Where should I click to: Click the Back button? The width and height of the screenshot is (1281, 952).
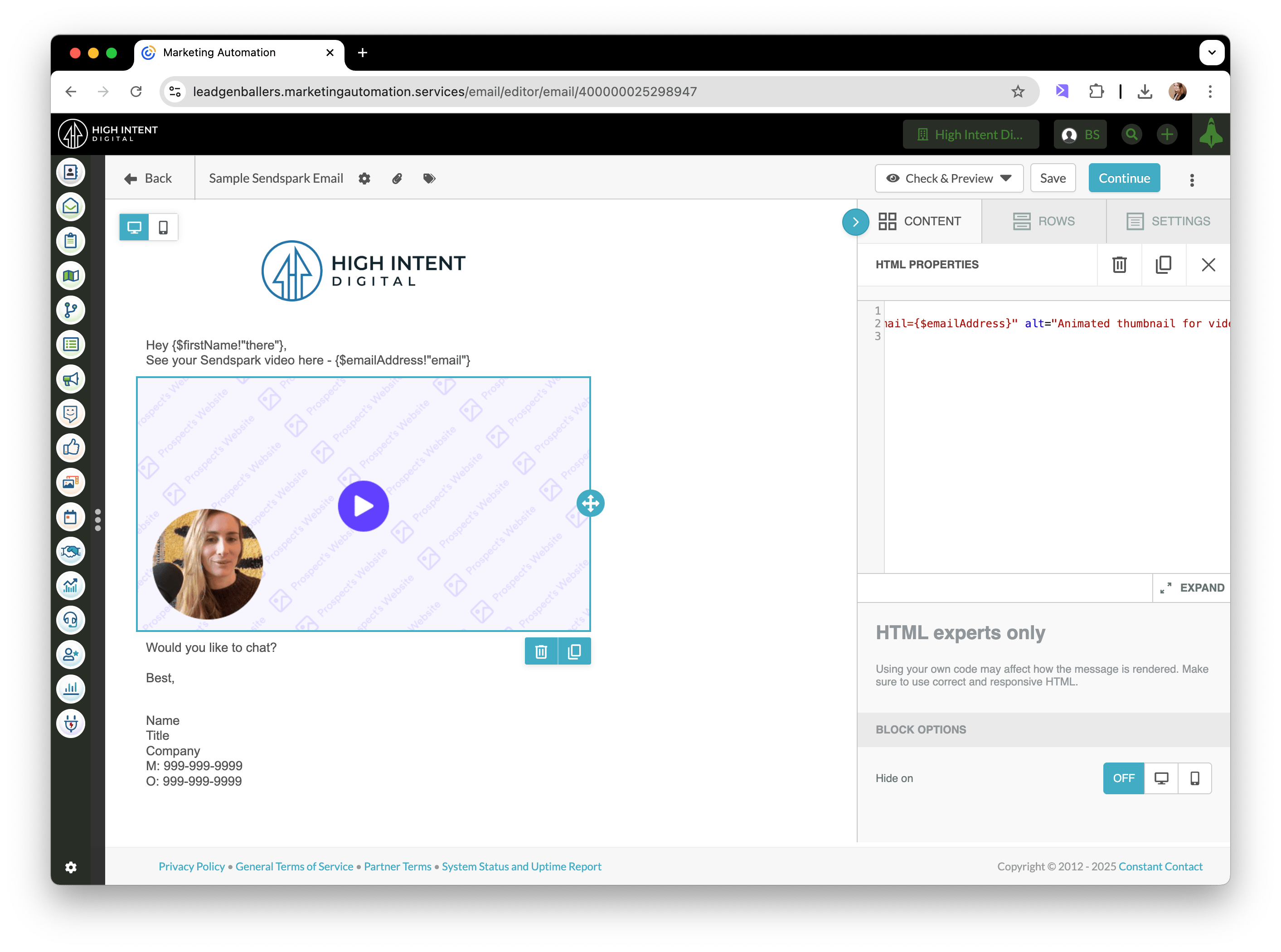click(x=149, y=179)
